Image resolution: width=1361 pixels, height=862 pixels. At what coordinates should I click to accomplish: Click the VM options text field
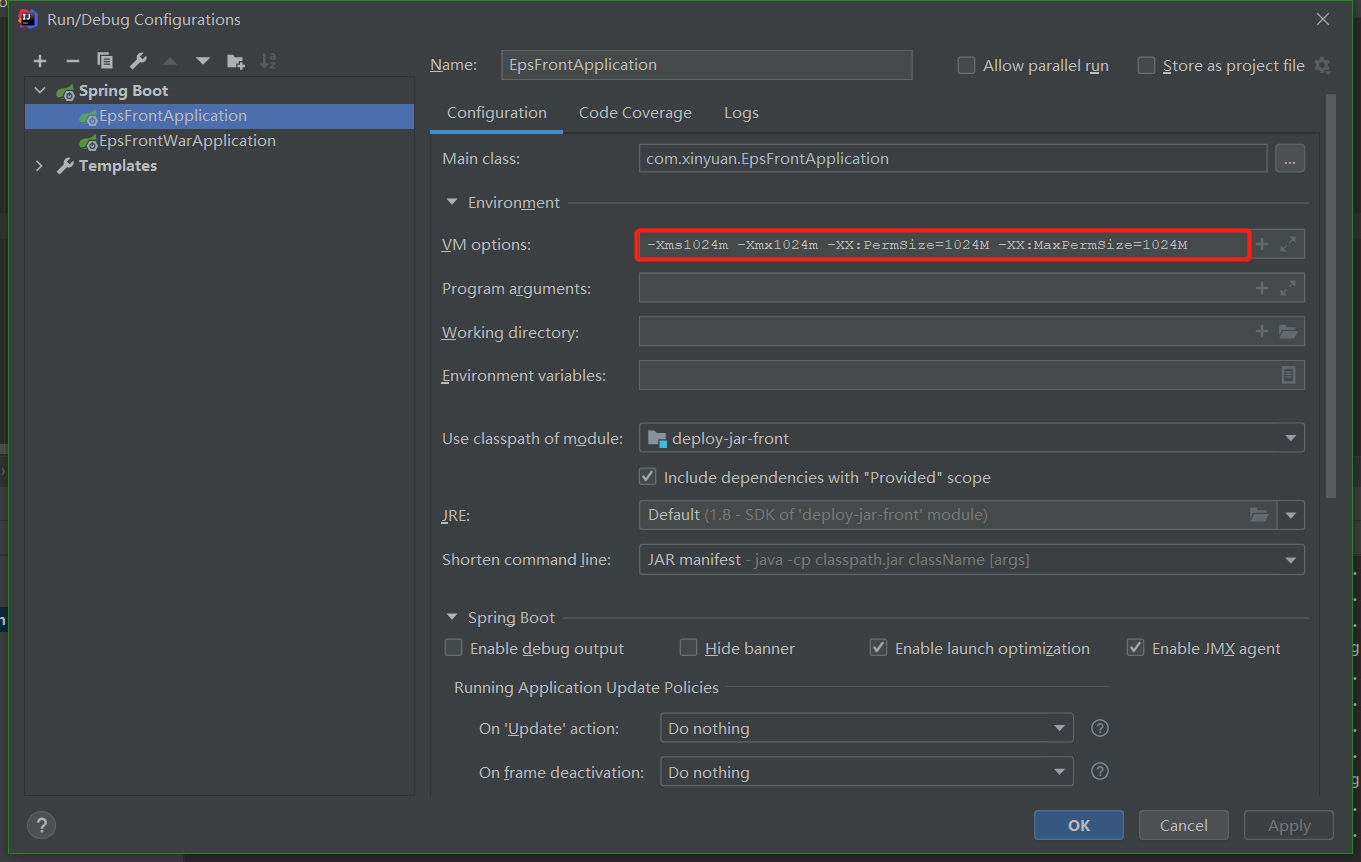coord(943,244)
